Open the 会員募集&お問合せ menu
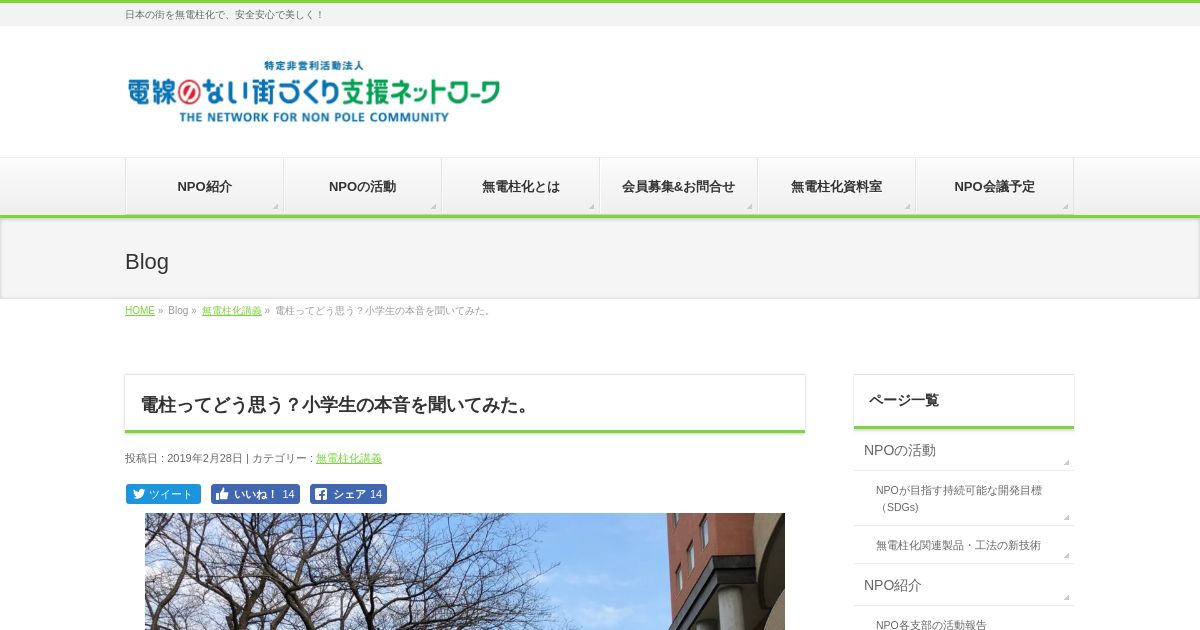 point(679,187)
